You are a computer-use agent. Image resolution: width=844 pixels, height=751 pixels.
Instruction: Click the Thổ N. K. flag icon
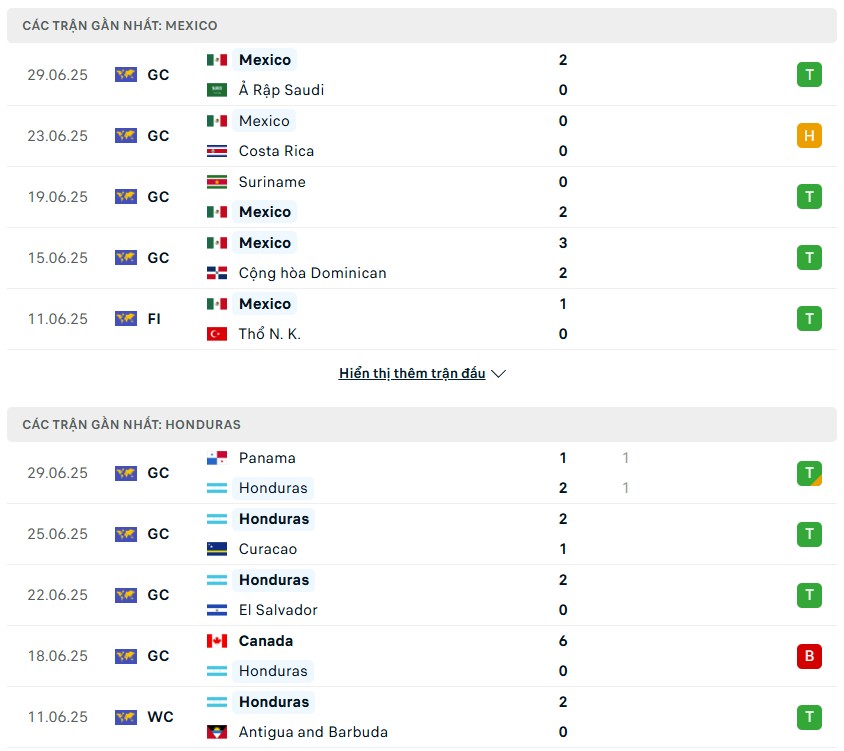216,334
